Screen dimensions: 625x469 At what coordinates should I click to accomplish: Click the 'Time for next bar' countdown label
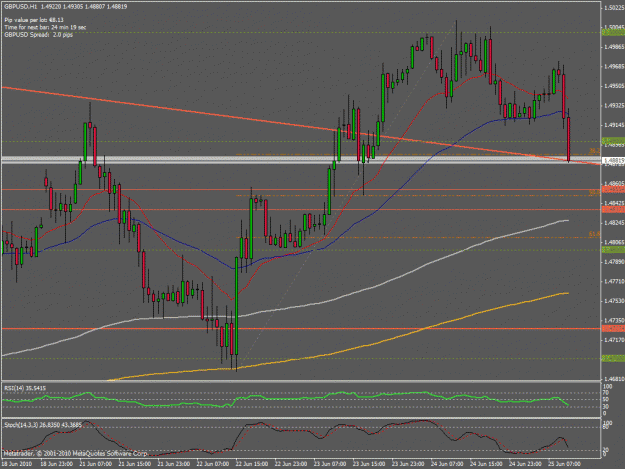[45, 27]
